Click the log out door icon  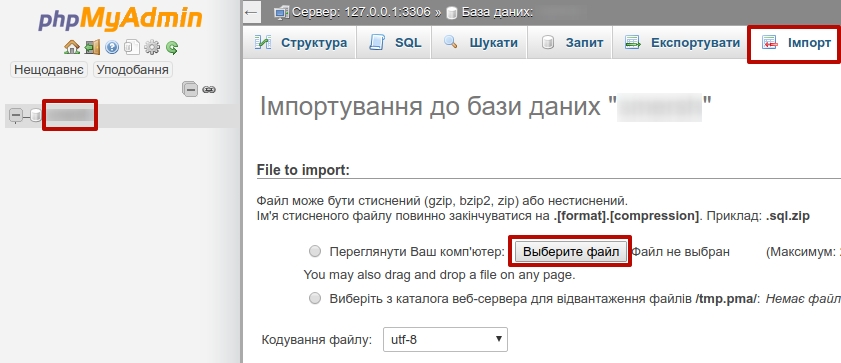point(92,48)
